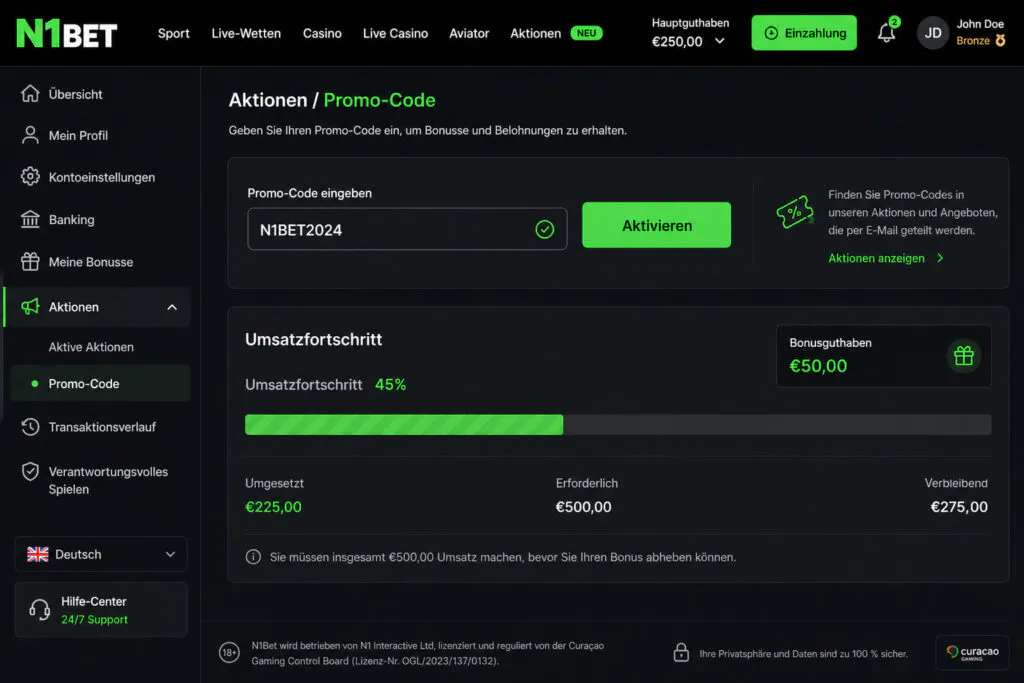Screen dimensions: 1024x683
Task: Click the percent coupon ticket icon
Action: pos(794,212)
